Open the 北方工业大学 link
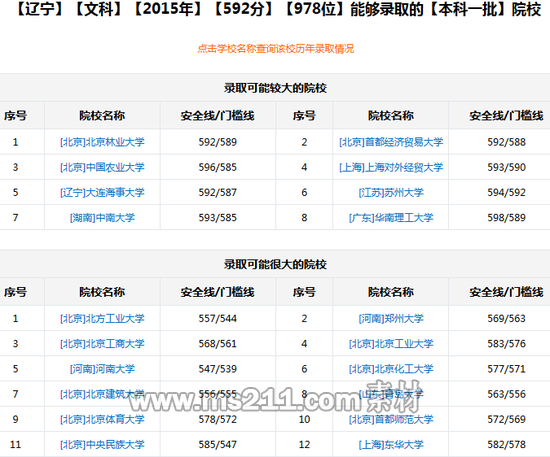 tap(102, 318)
